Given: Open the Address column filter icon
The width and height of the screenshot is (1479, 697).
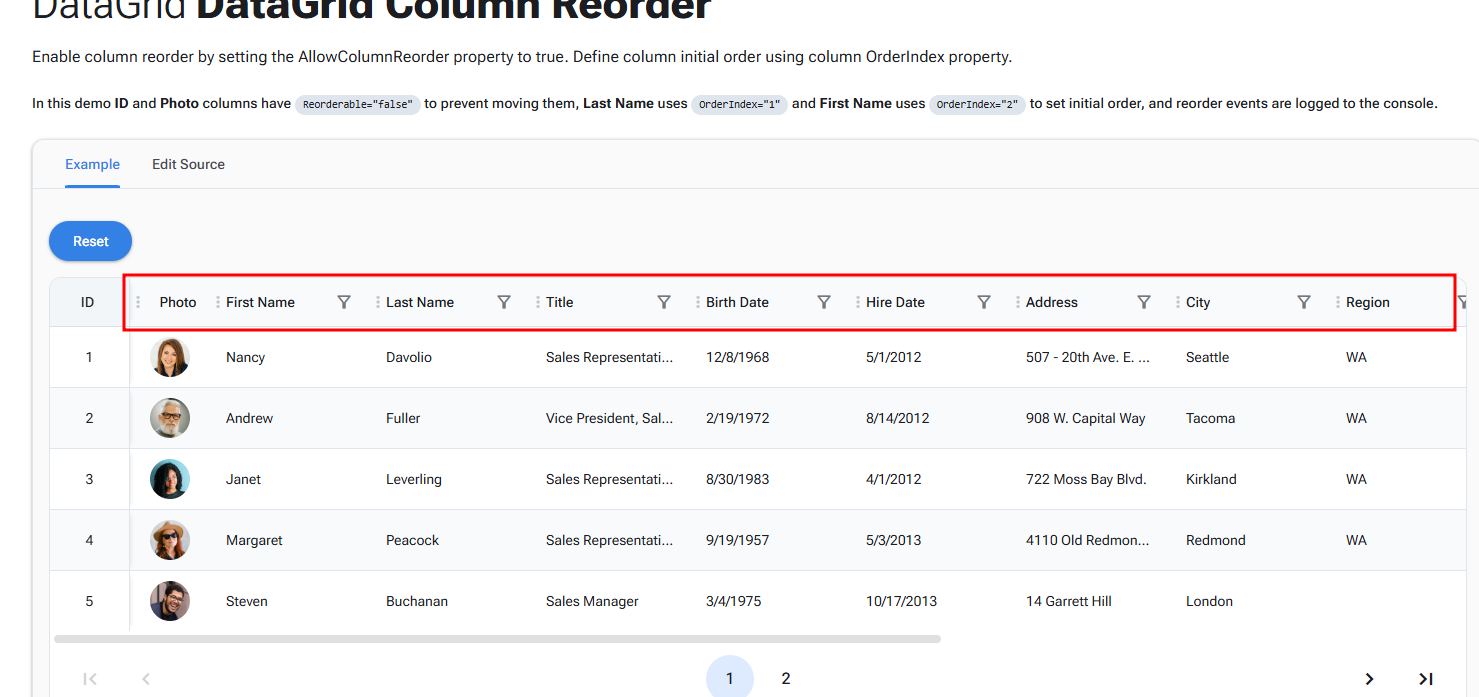Looking at the screenshot, I should coord(1144,302).
